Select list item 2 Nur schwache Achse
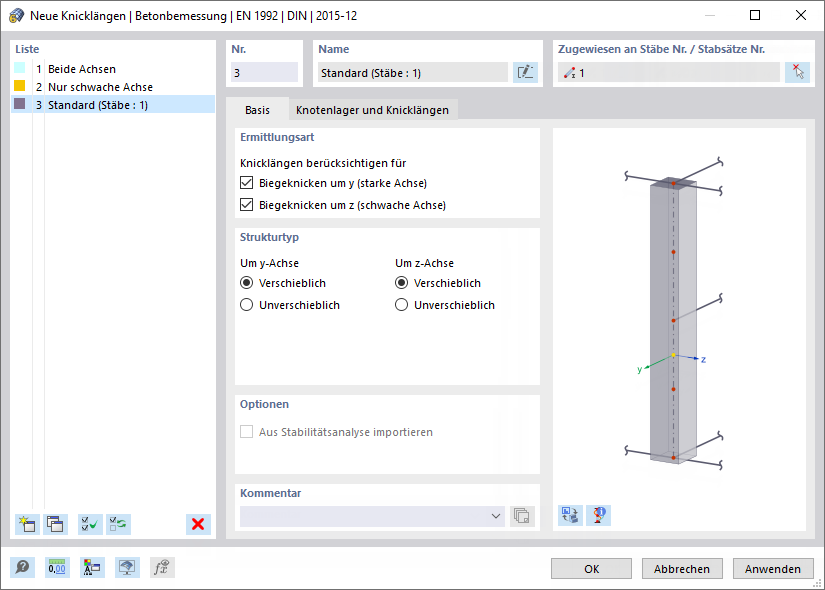Viewport: 825px width, 590px height. [x=113, y=87]
